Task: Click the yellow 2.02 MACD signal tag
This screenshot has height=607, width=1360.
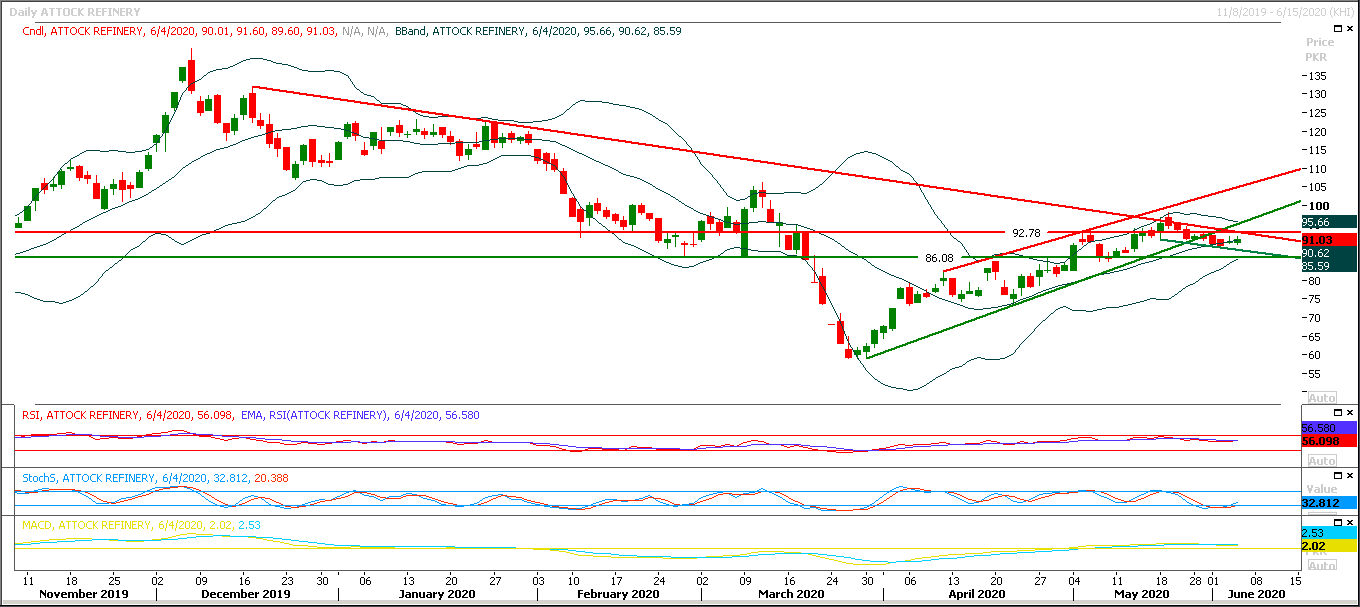Action: (x=1328, y=546)
